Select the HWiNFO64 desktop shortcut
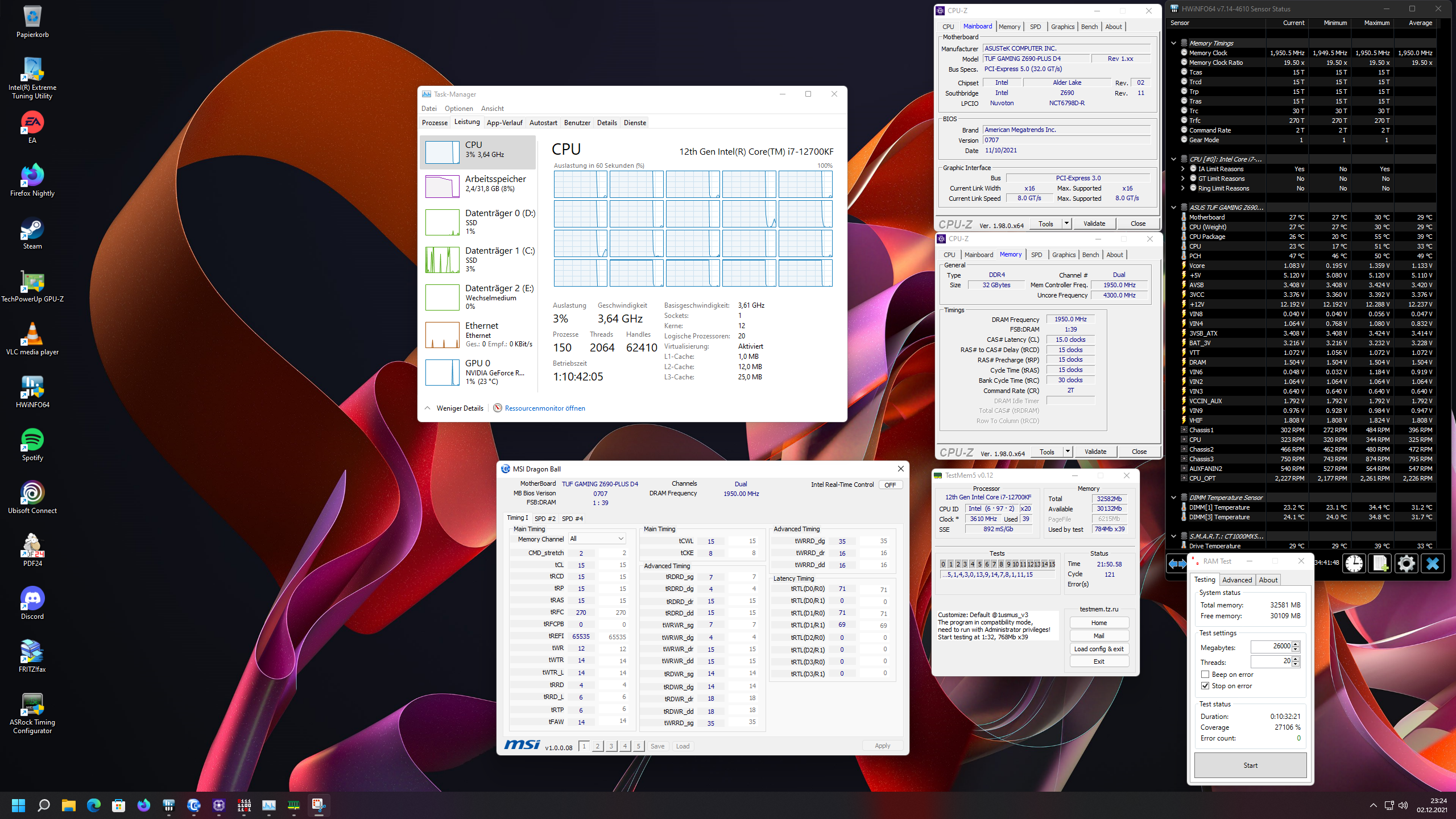Image resolution: width=1456 pixels, height=819 pixels. point(32,392)
